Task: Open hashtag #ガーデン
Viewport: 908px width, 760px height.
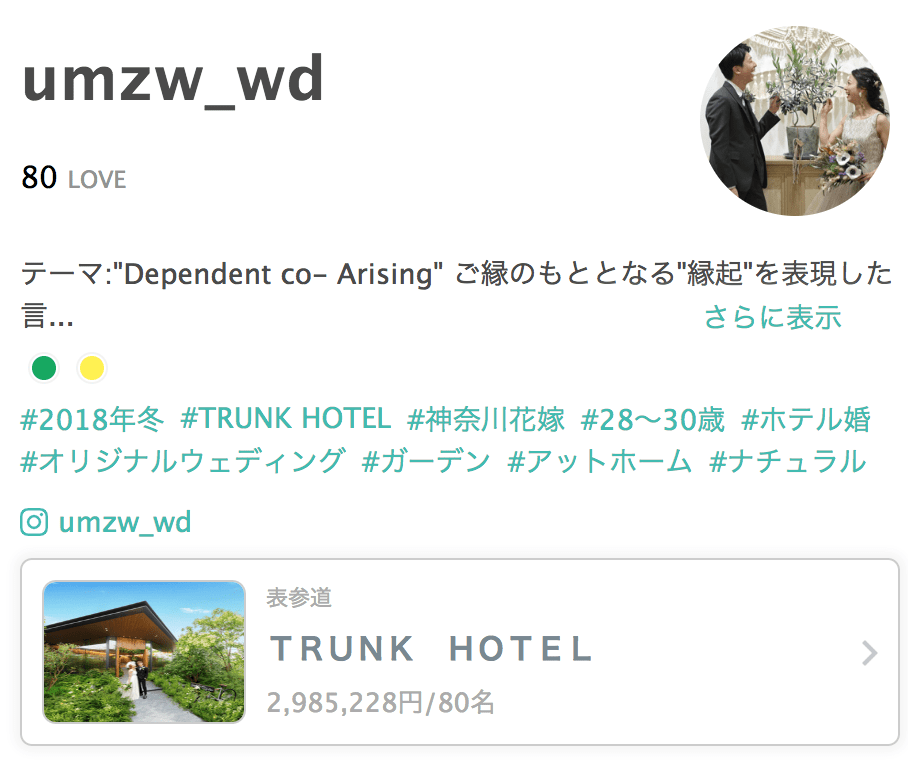Action: tap(426, 461)
